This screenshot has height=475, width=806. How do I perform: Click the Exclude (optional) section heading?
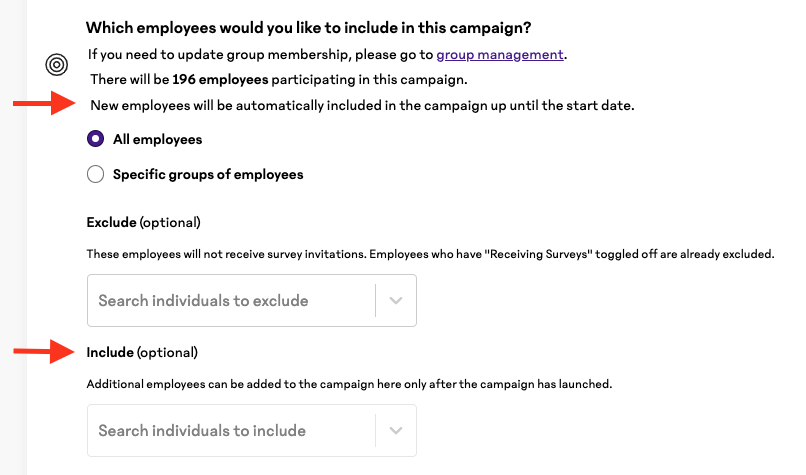143,223
